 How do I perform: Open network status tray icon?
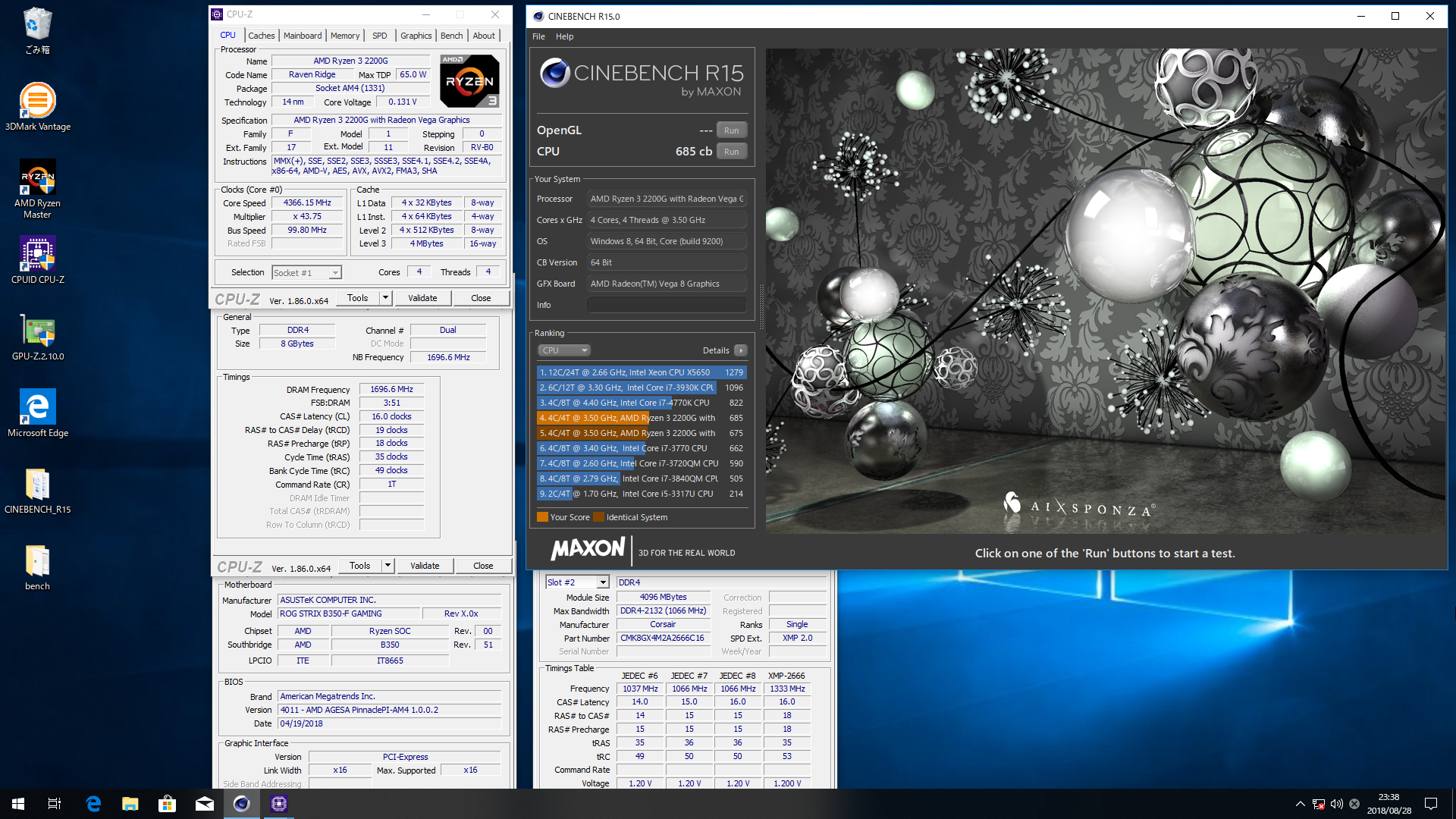(1319, 804)
